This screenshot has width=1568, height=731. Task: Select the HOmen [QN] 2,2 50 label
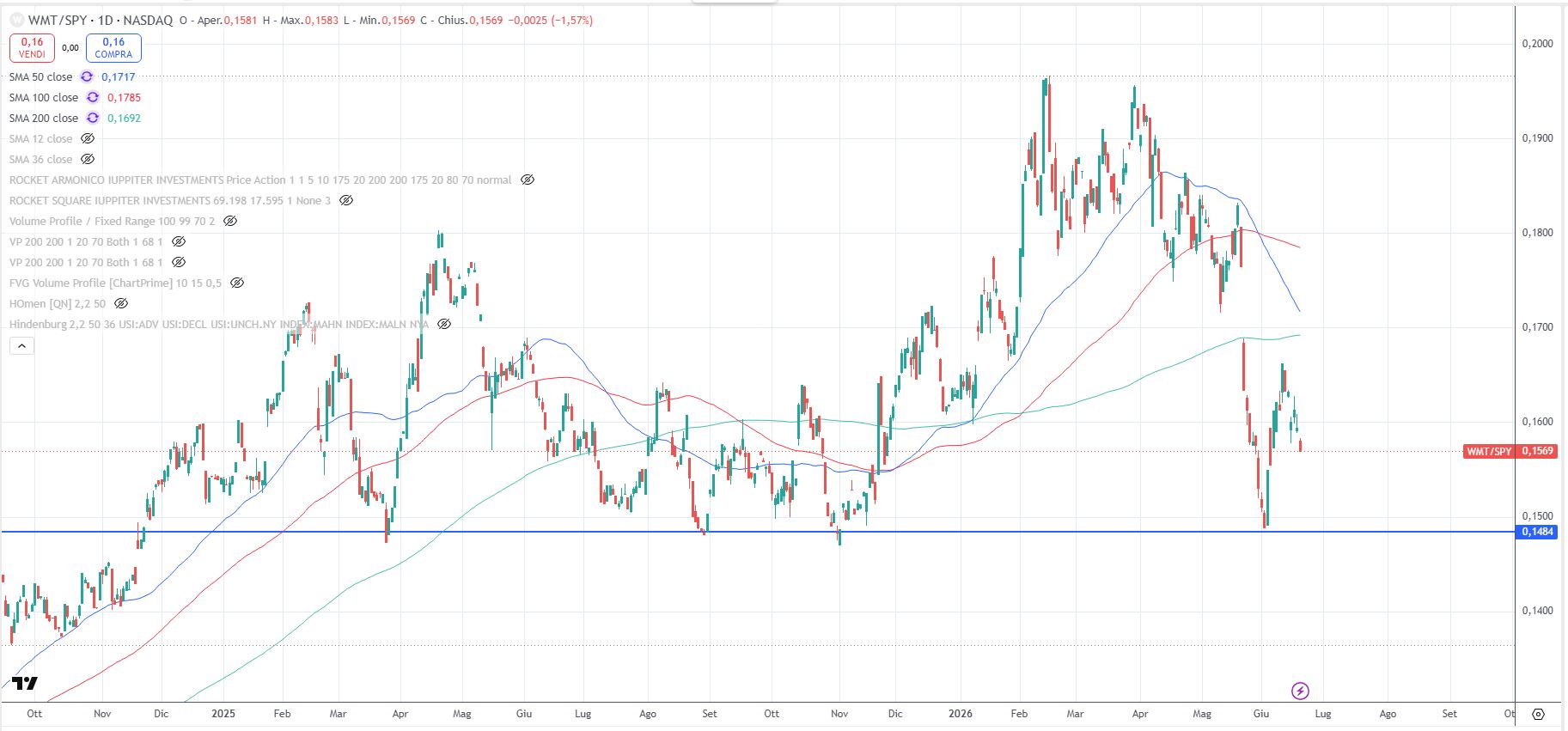pyautogui.click(x=58, y=303)
